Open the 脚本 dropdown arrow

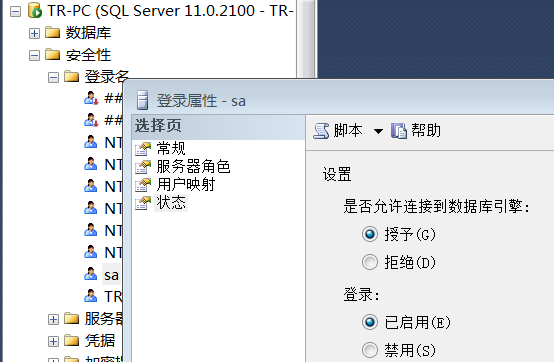[378, 131]
